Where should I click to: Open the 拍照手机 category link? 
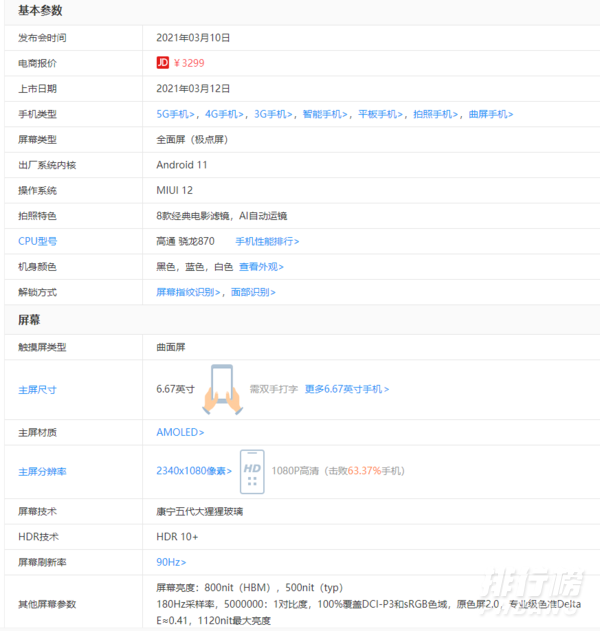[435, 114]
